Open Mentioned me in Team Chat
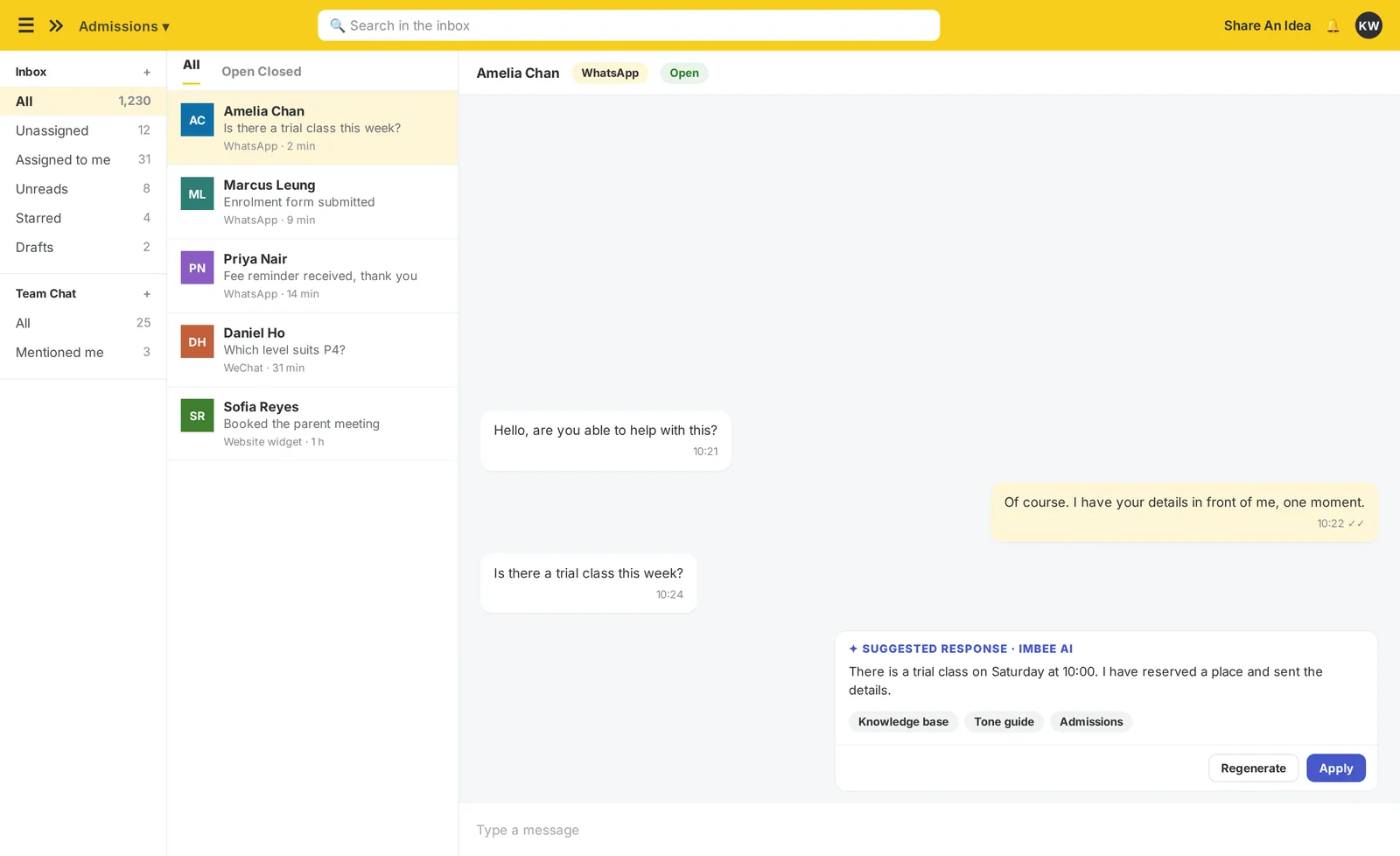 (83, 352)
